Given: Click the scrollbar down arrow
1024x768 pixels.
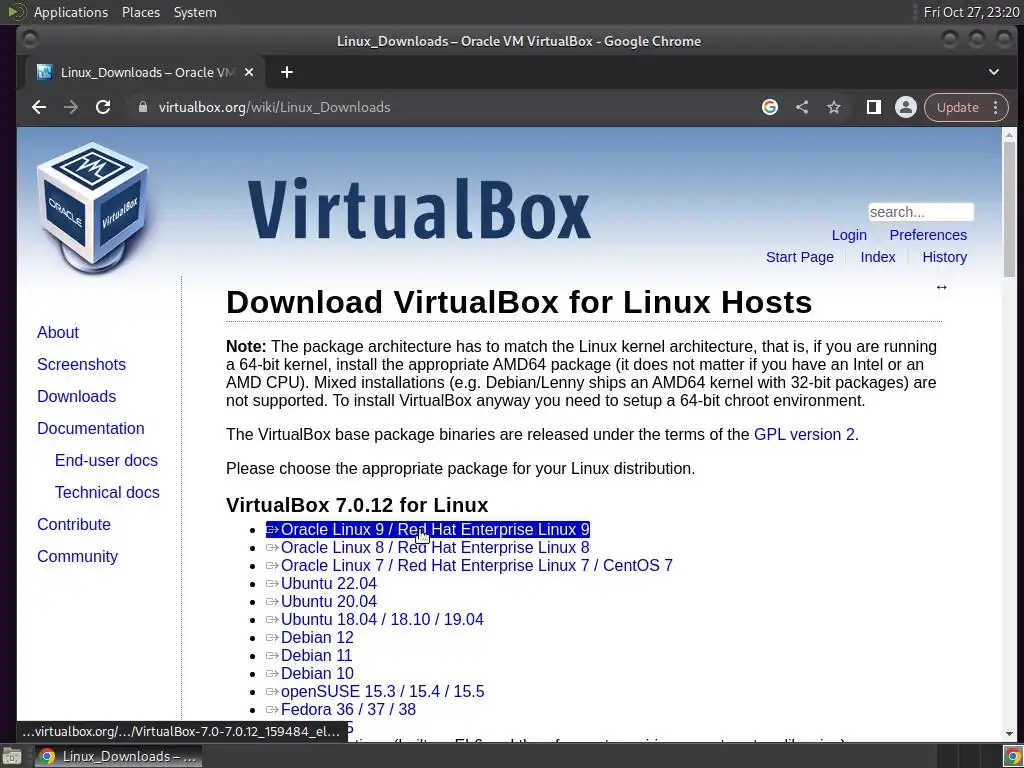Looking at the screenshot, I should point(1009,734).
